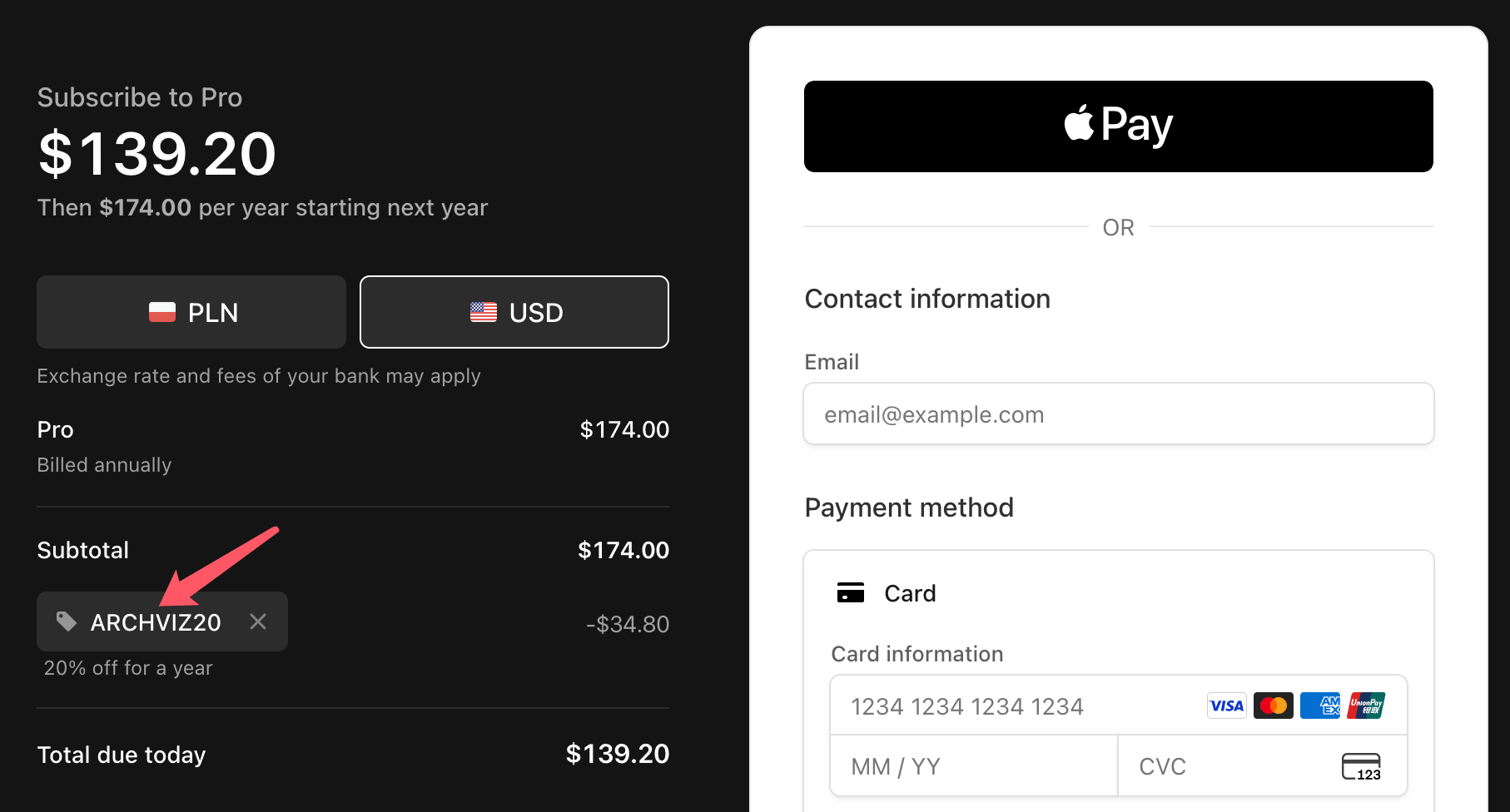Click the credit card icon beside Card
The image size is (1510, 812).
(x=851, y=592)
